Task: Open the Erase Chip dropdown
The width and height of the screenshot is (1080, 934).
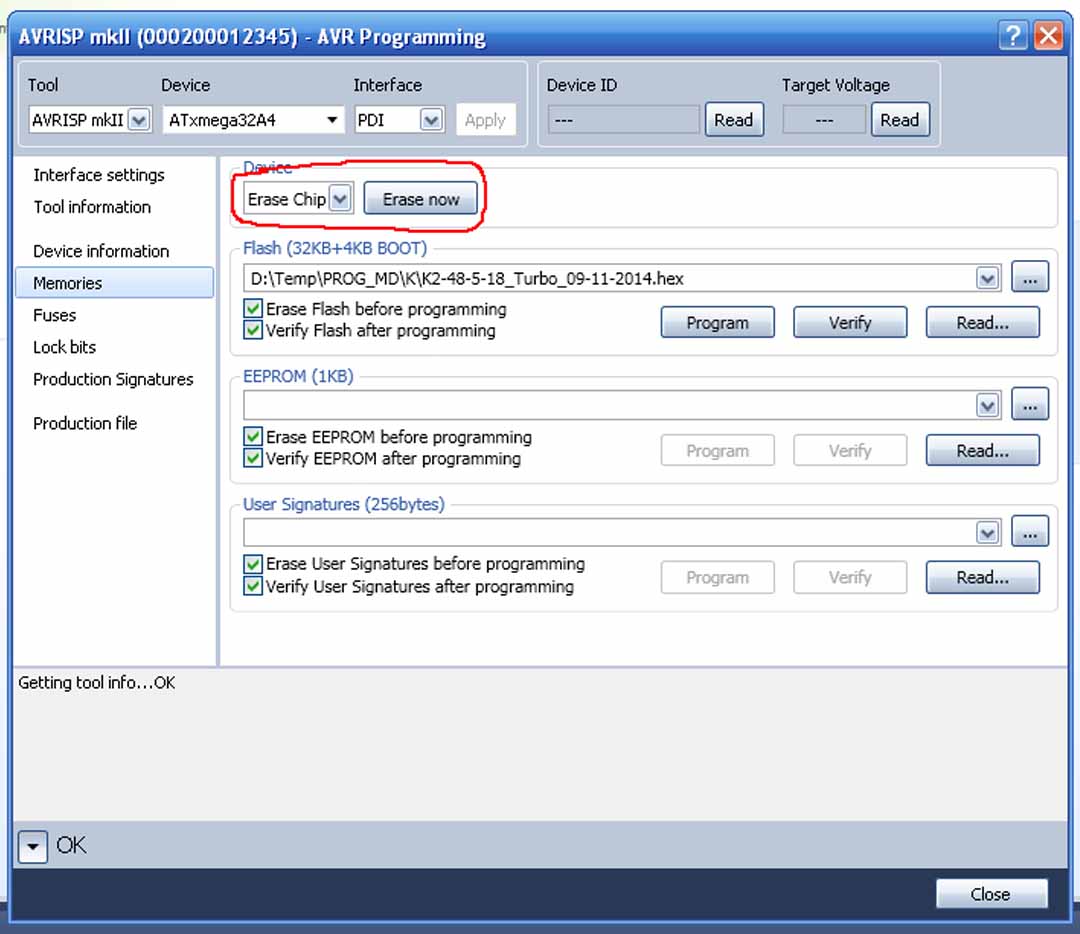Action: click(x=340, y=199)
